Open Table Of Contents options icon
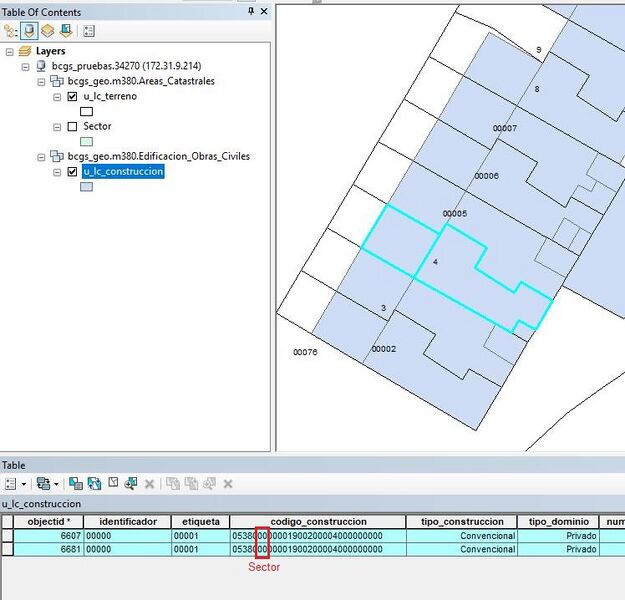625x600 pixels. 89,31
